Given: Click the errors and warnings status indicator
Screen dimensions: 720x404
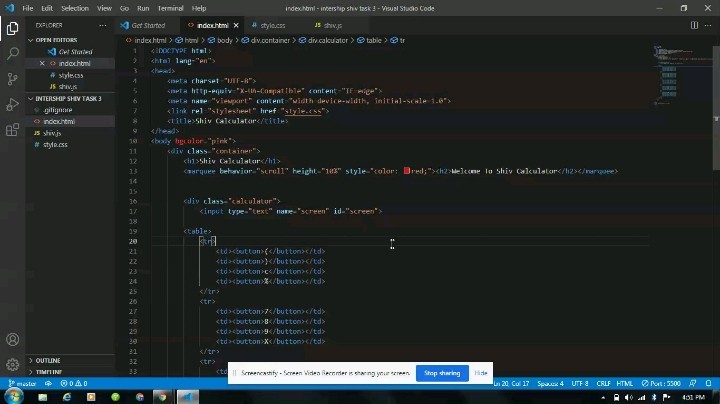Looking at the screenshot, I should click(x=72, y=383).
